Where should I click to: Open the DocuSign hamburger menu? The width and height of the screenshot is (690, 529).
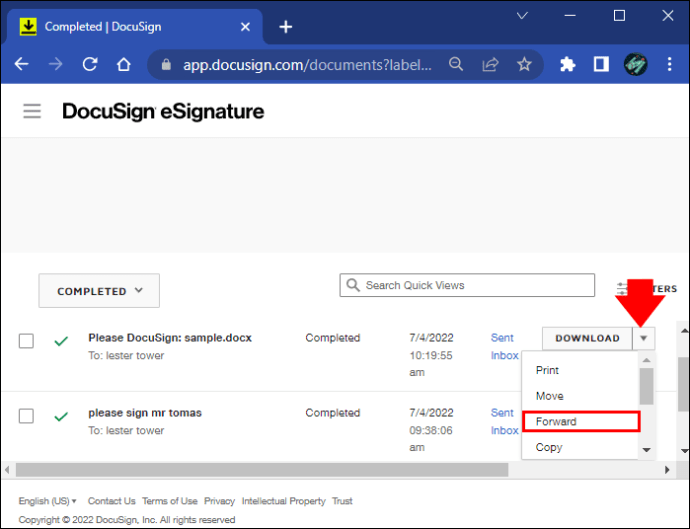[32, 111]
